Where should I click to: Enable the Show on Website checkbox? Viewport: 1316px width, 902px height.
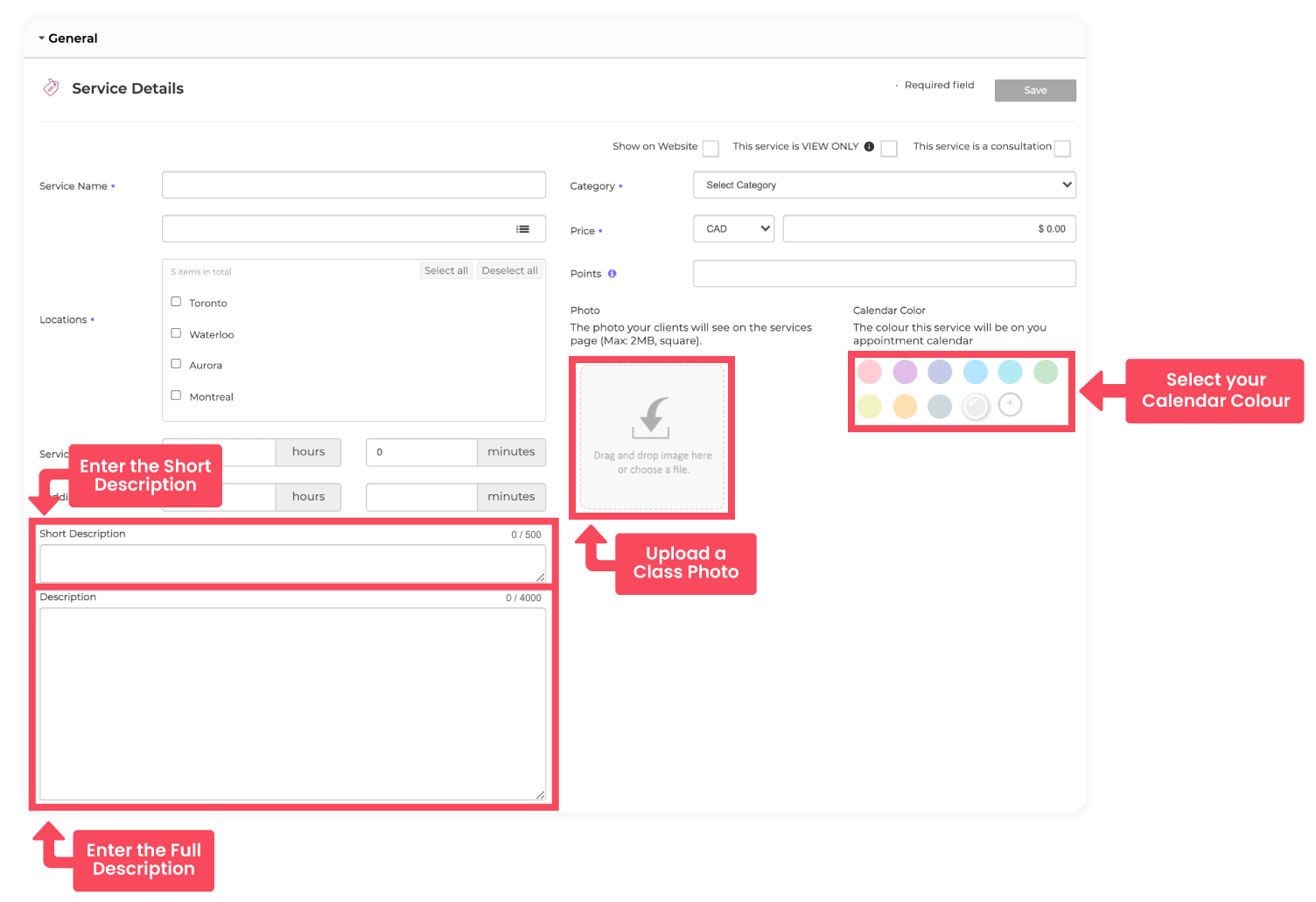coord(710,149)
